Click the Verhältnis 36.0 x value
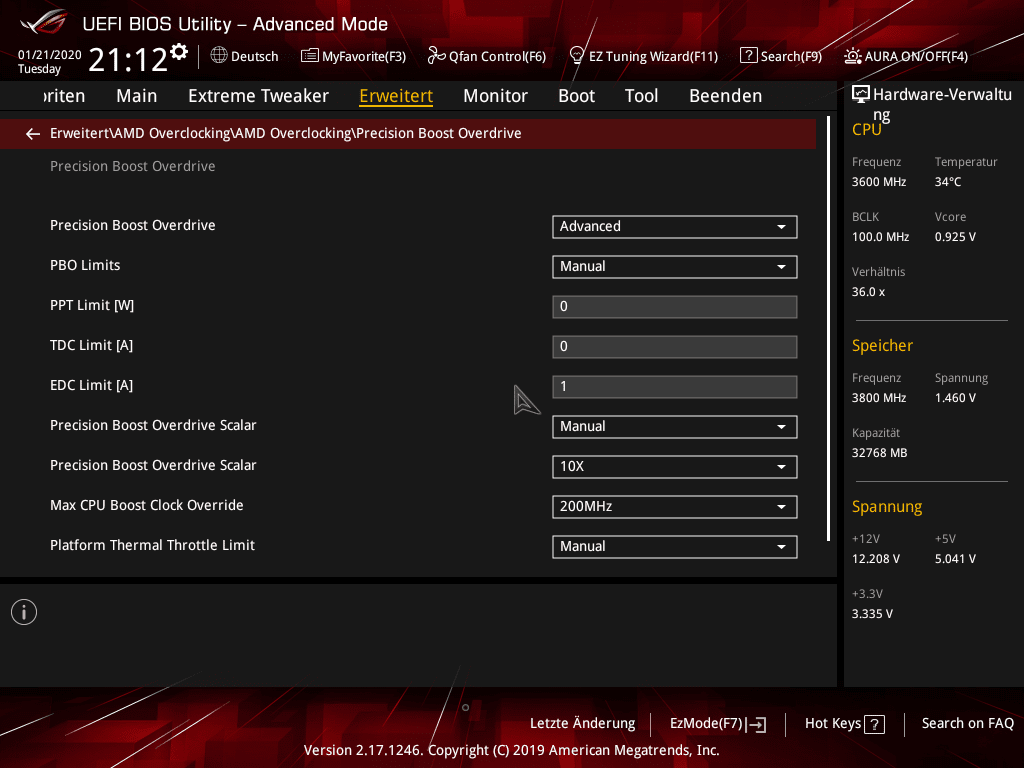Viewport: 1024px width, 768px height. coord(868,292)
